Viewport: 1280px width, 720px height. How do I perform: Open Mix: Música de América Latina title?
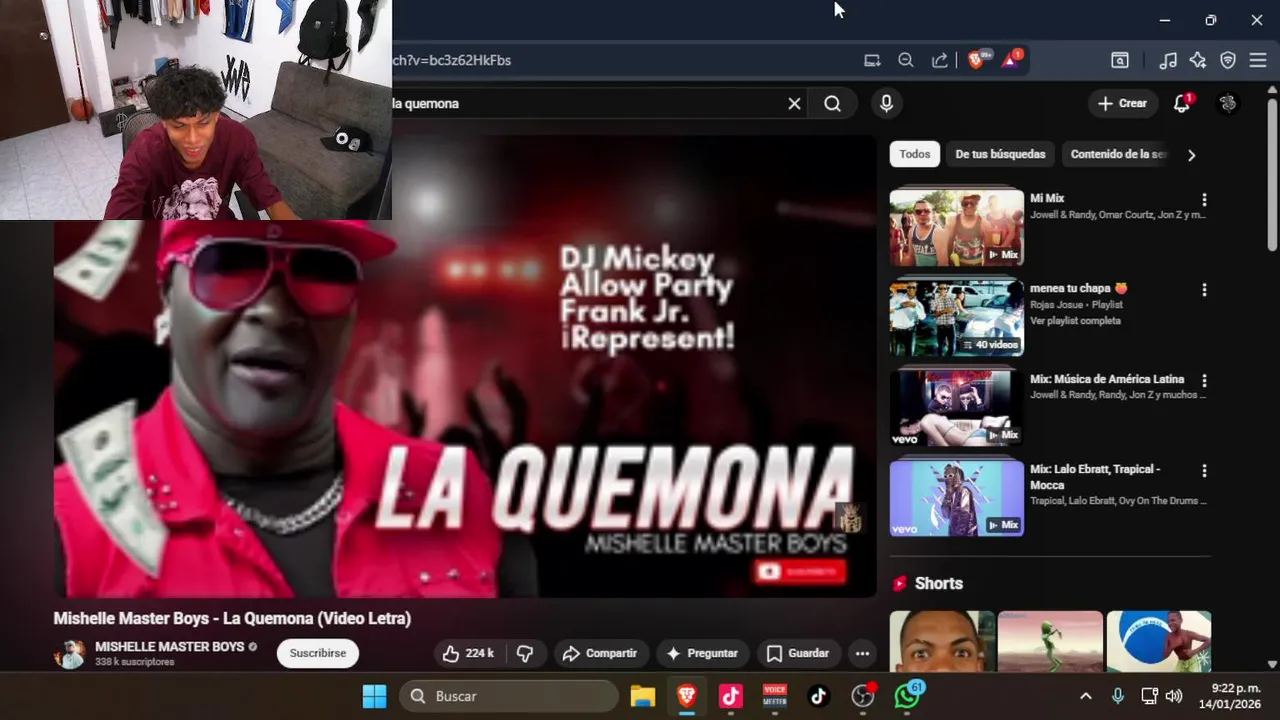1107,379
